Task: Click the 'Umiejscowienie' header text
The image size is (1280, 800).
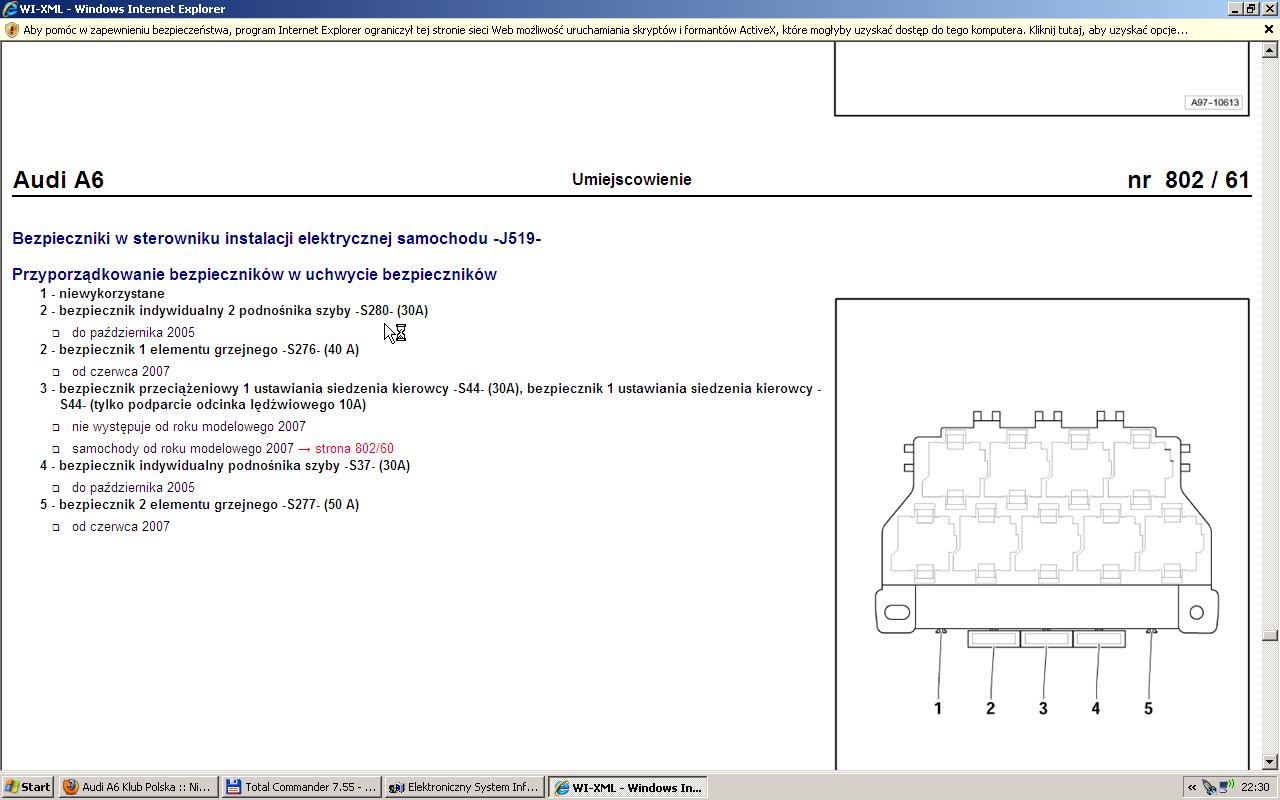Action: tap(632, 180)
